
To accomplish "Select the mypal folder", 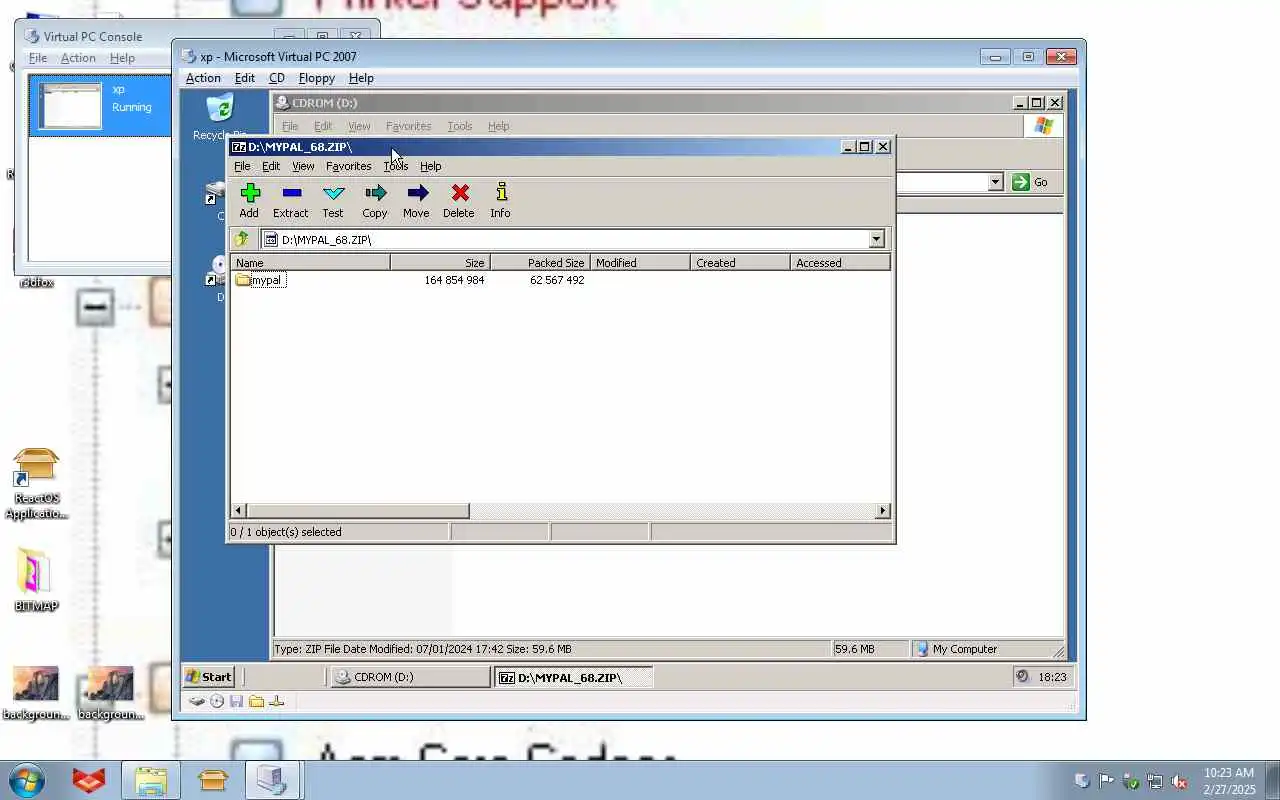I will click(260, 280).
